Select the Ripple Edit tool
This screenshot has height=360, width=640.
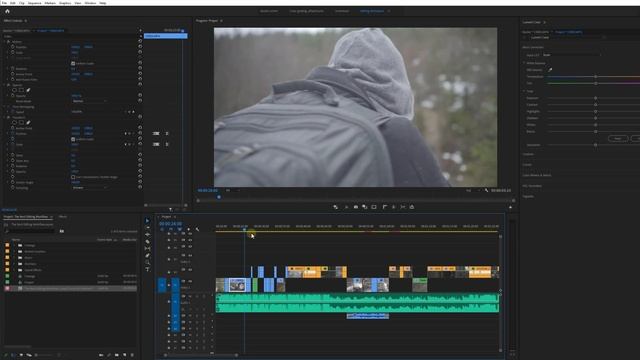[147, 235]
